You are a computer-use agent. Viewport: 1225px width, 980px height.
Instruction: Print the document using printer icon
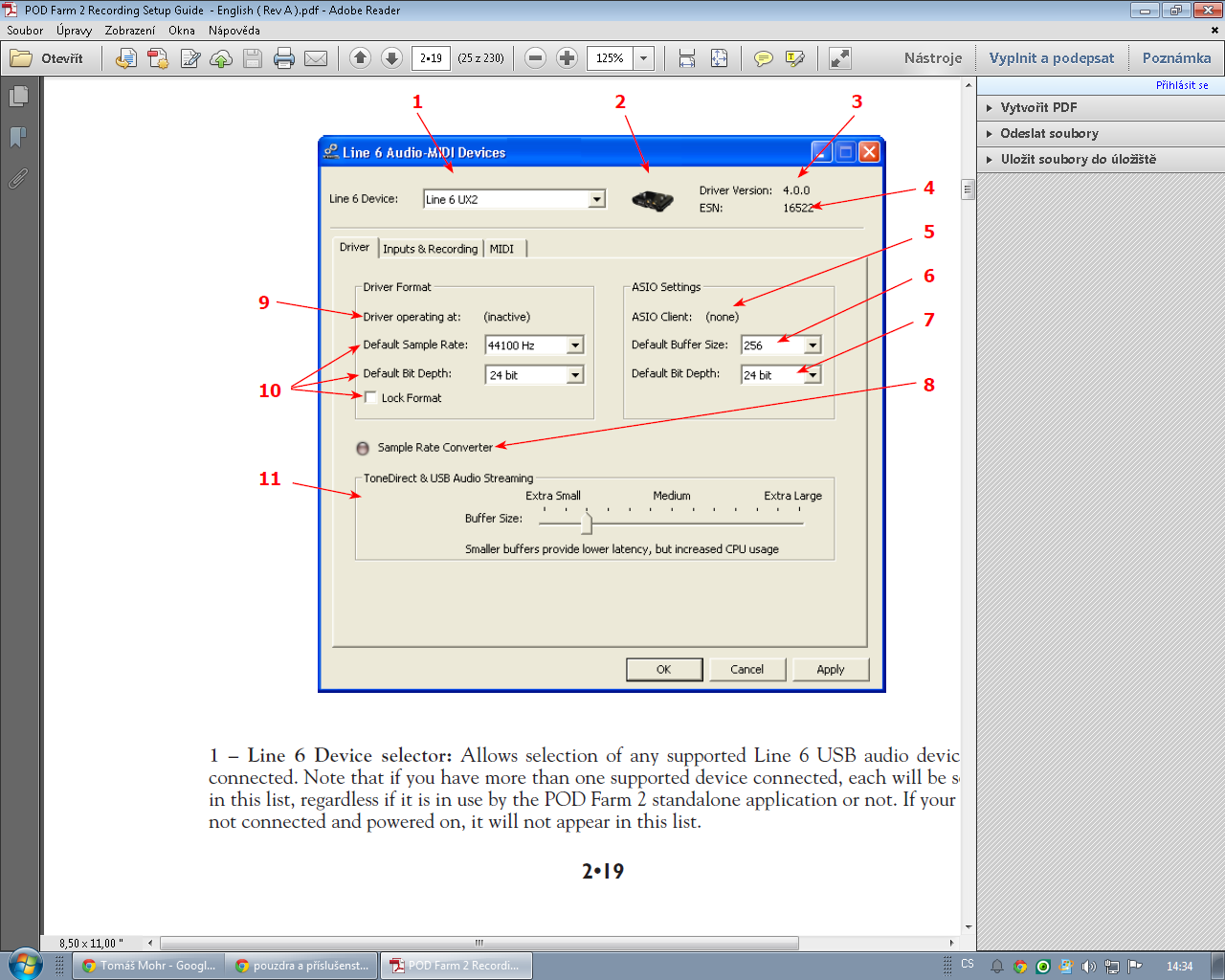284,58
